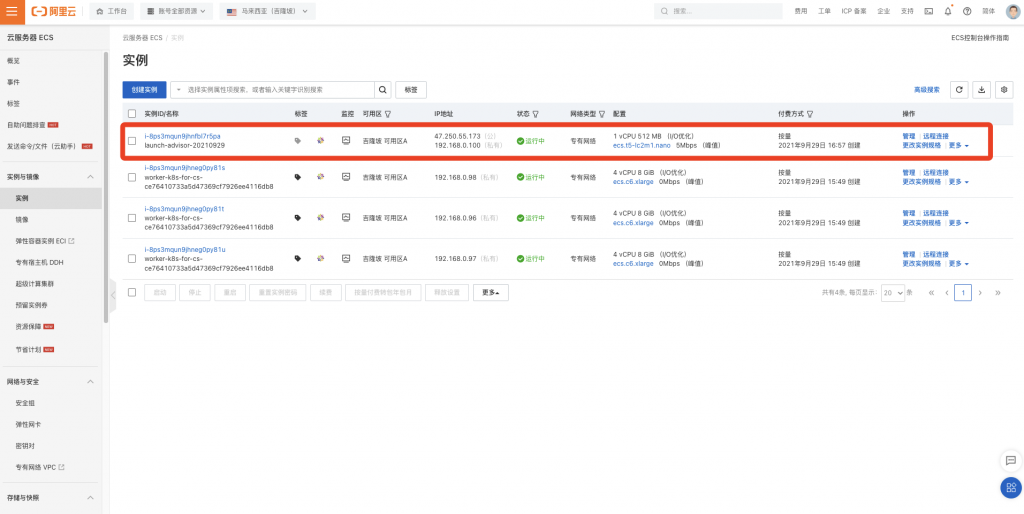Filter by 状态 funnel icon
Screen dimensions: 1024x514
point(536,114)
